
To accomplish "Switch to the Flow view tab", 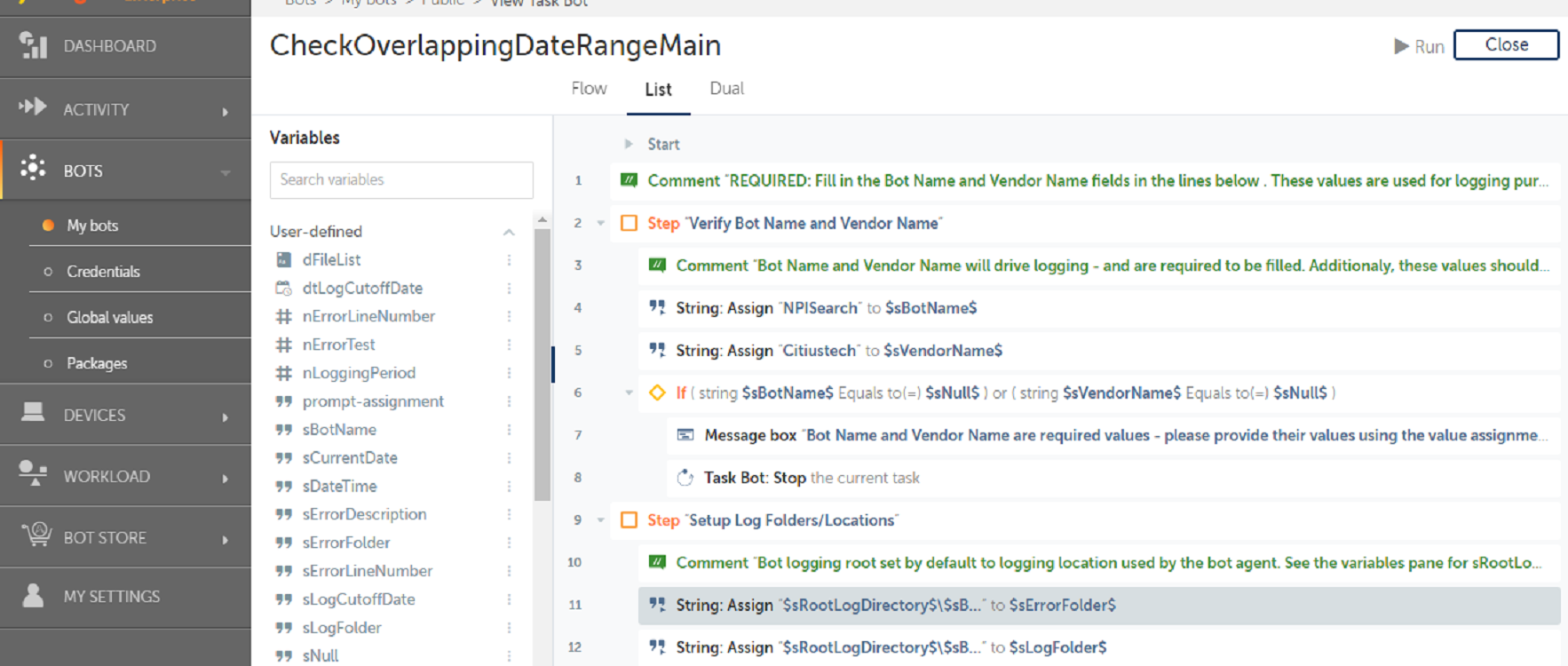I will [x=589, y=89].
